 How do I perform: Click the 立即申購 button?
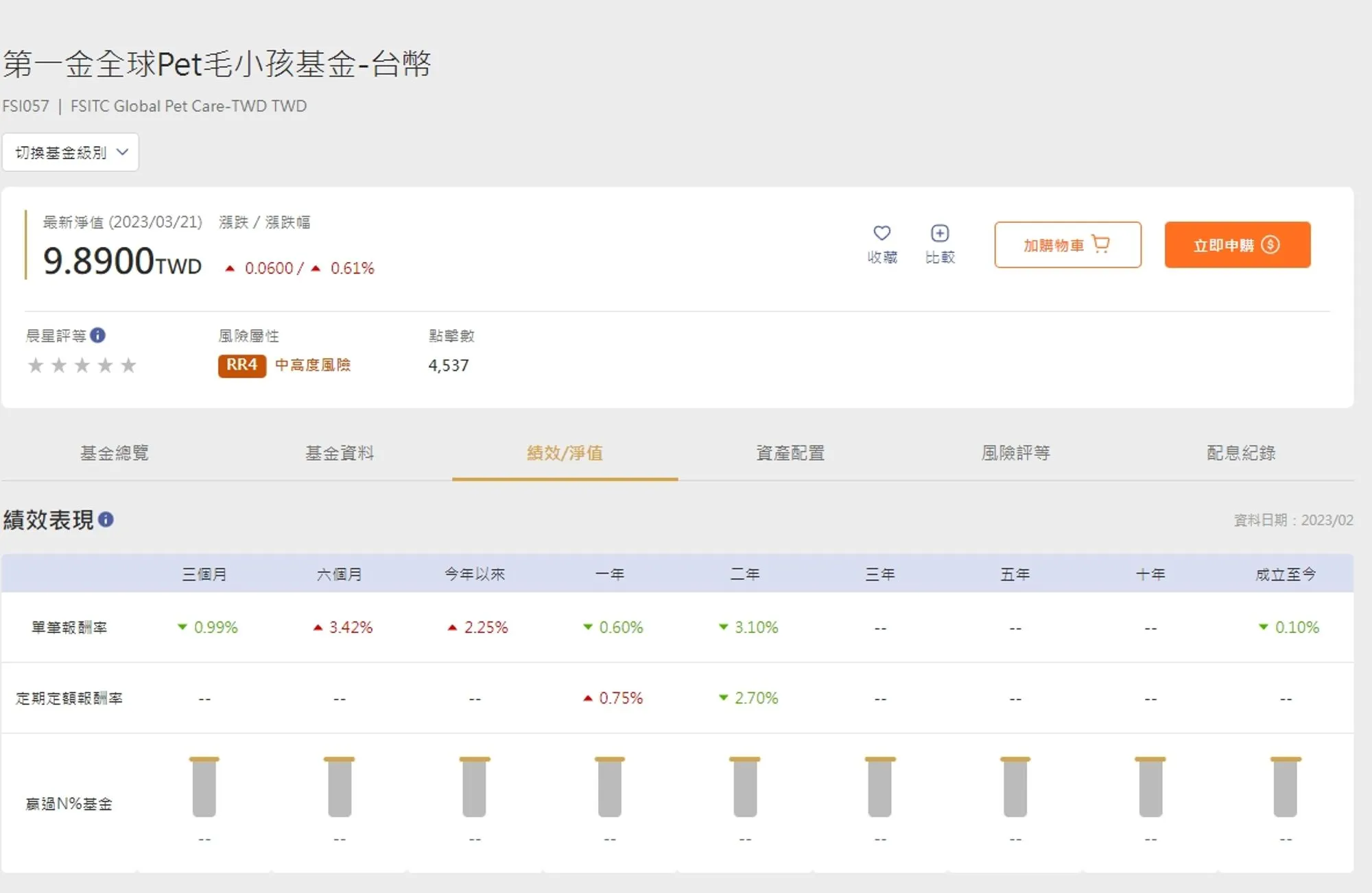tap(1238, 245)
